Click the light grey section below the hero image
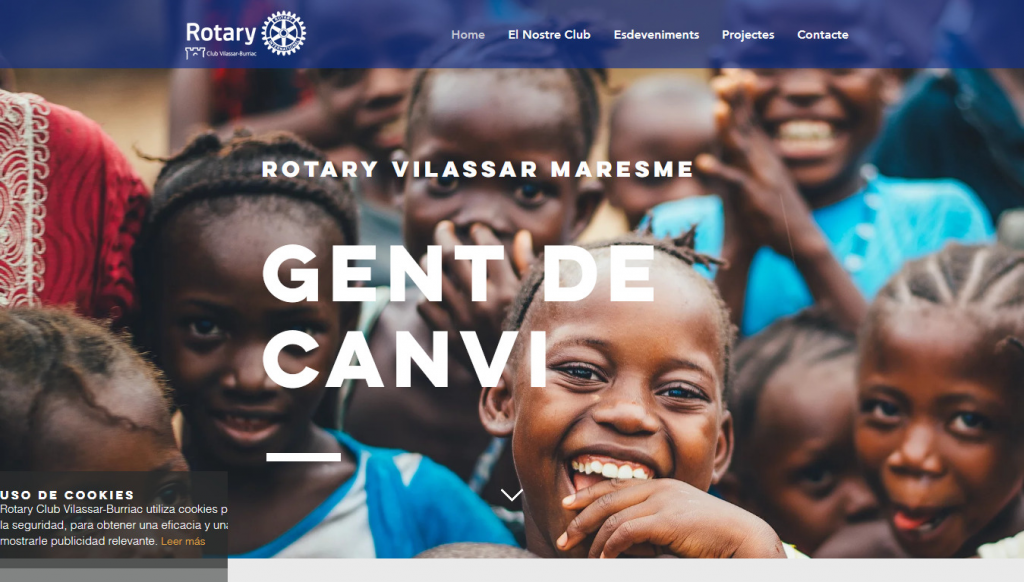Viewport: 1024px width, 582px height. pyautogui.click(x=626, y=570)
